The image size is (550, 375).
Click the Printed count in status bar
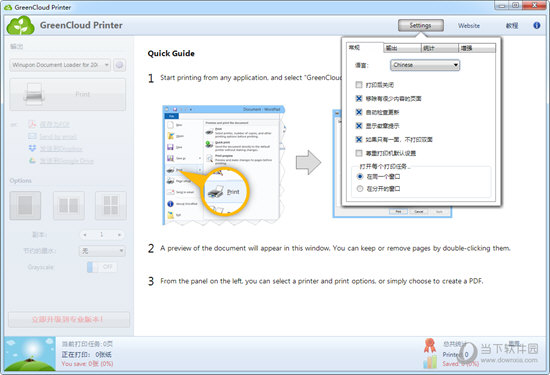(x=455, y=354)
